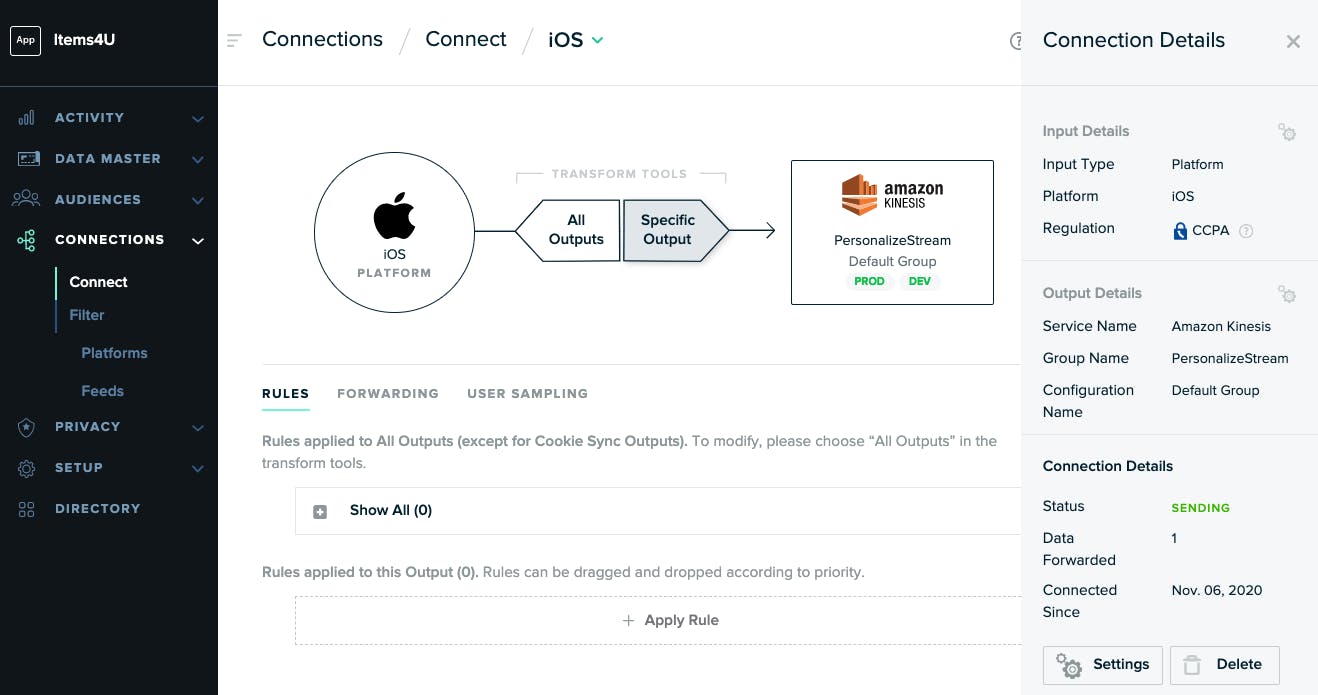Click the Connections breadcrumb link
Viewport: 1318px width, 695px height.
coord(322,39)
